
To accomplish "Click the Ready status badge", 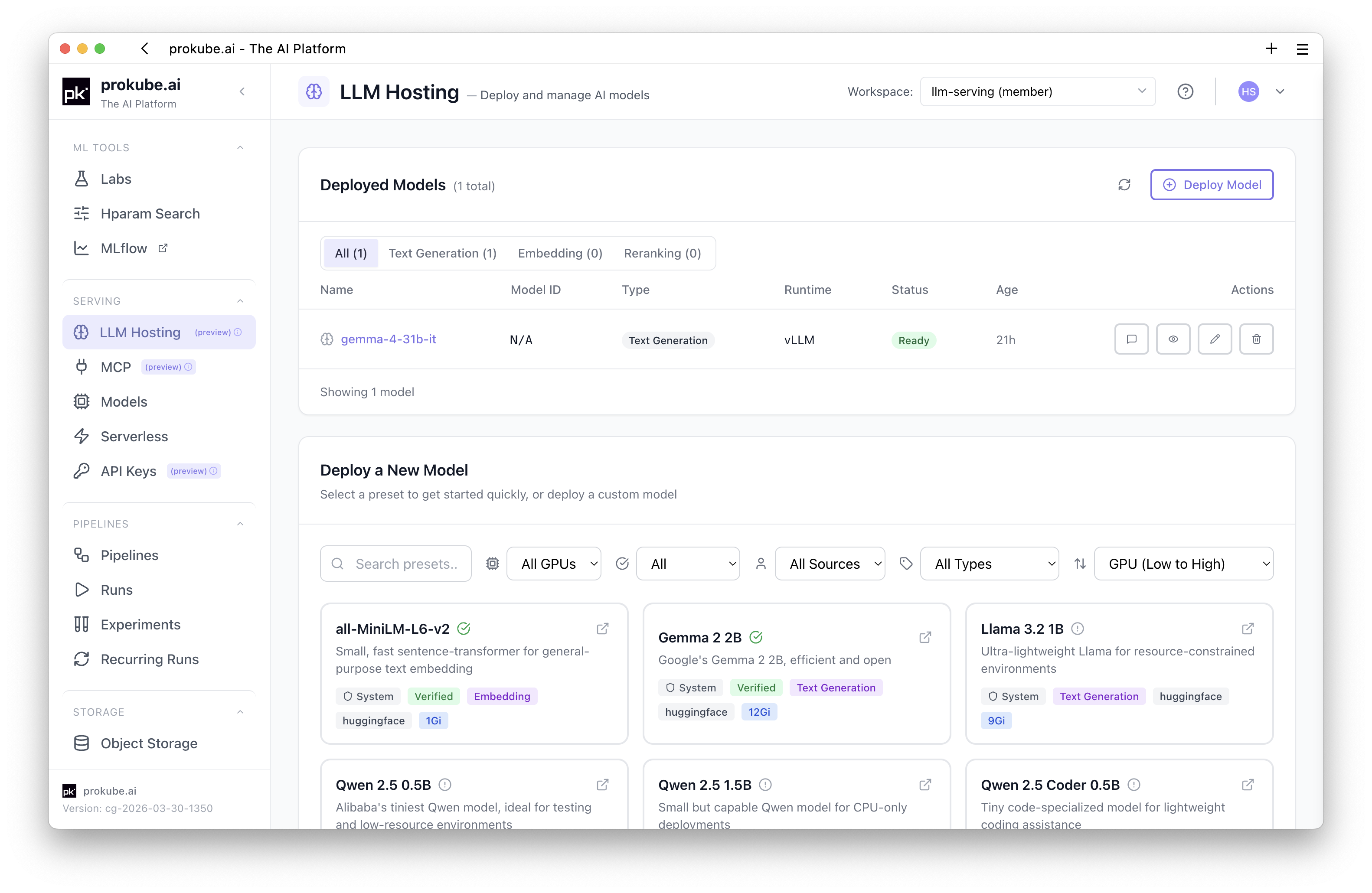I will tap(913, 340).
